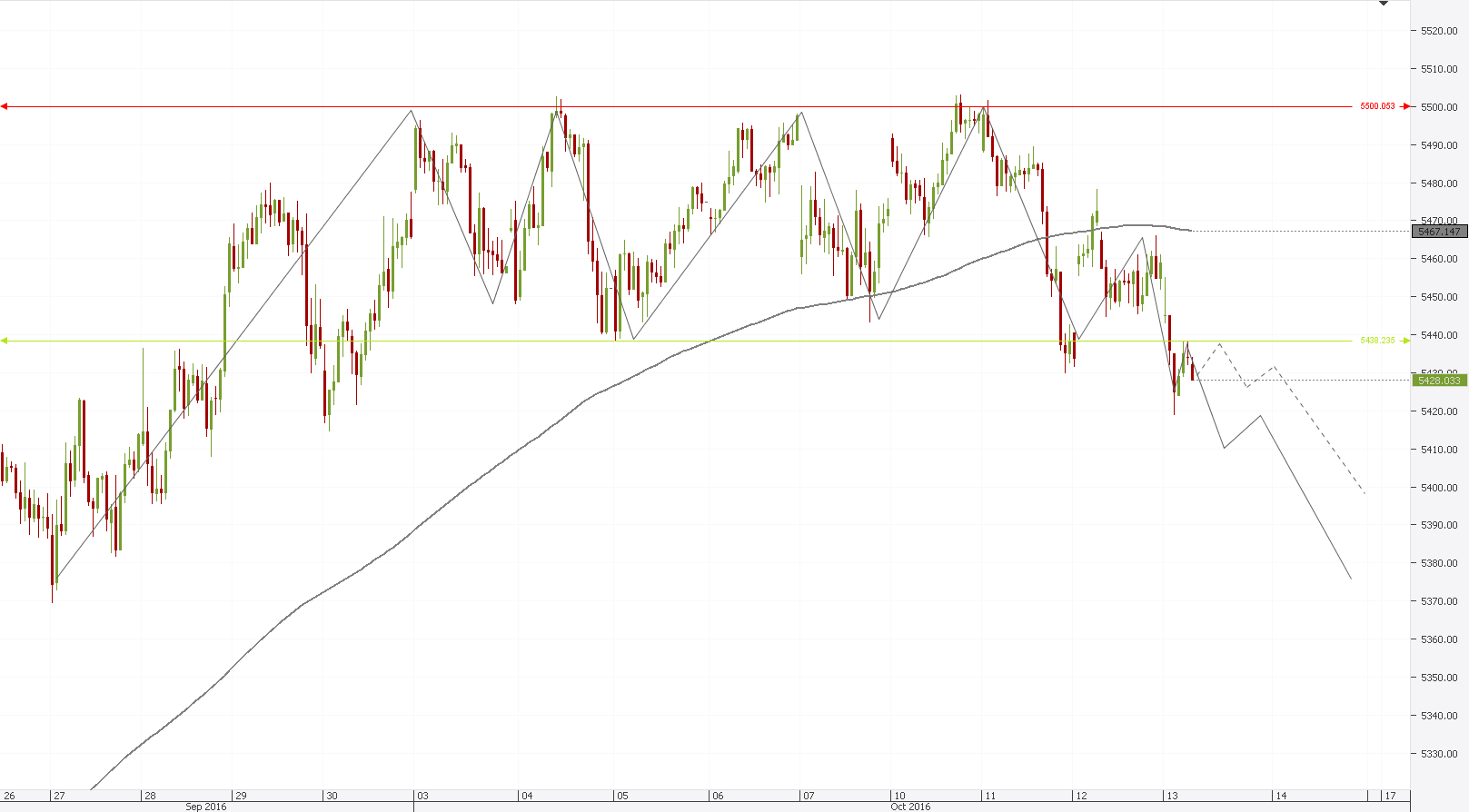1469x812 pixels.
Task: Click the 5450.00 price axis label
Action: 1439,297
